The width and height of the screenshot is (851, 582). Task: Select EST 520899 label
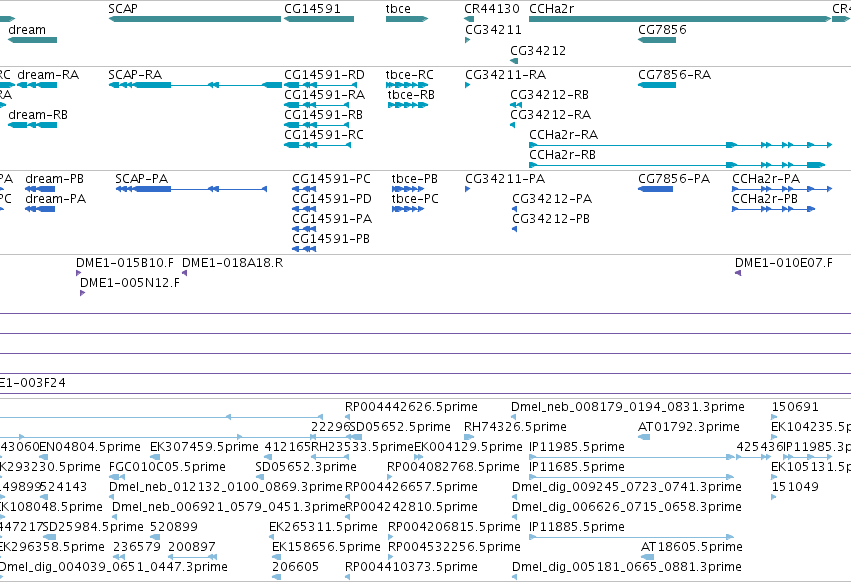click(x=174, y=527)
